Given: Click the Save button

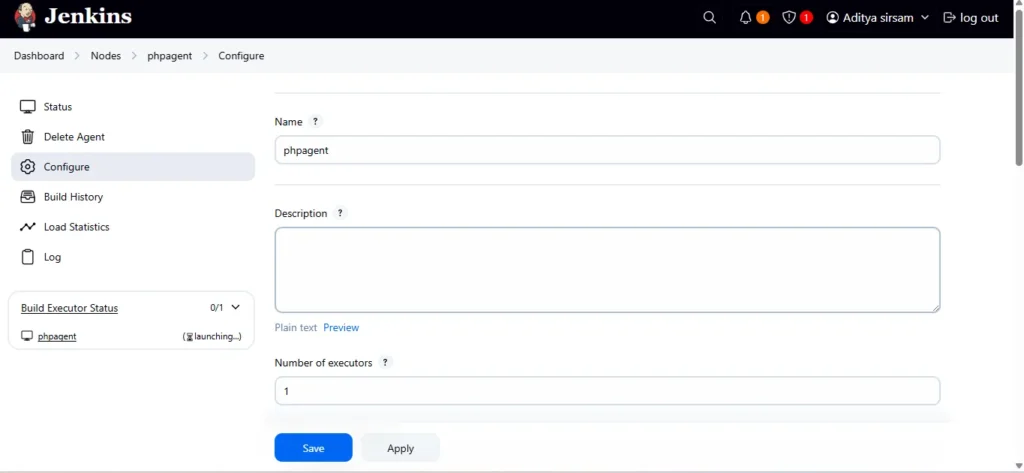Looking at the screenshot, I should pos(313,448).
